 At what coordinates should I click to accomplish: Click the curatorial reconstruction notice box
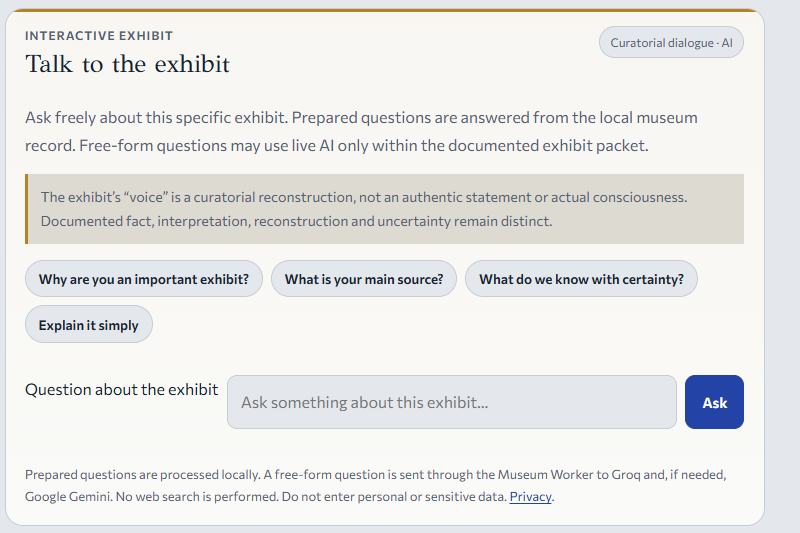[385, 209]
